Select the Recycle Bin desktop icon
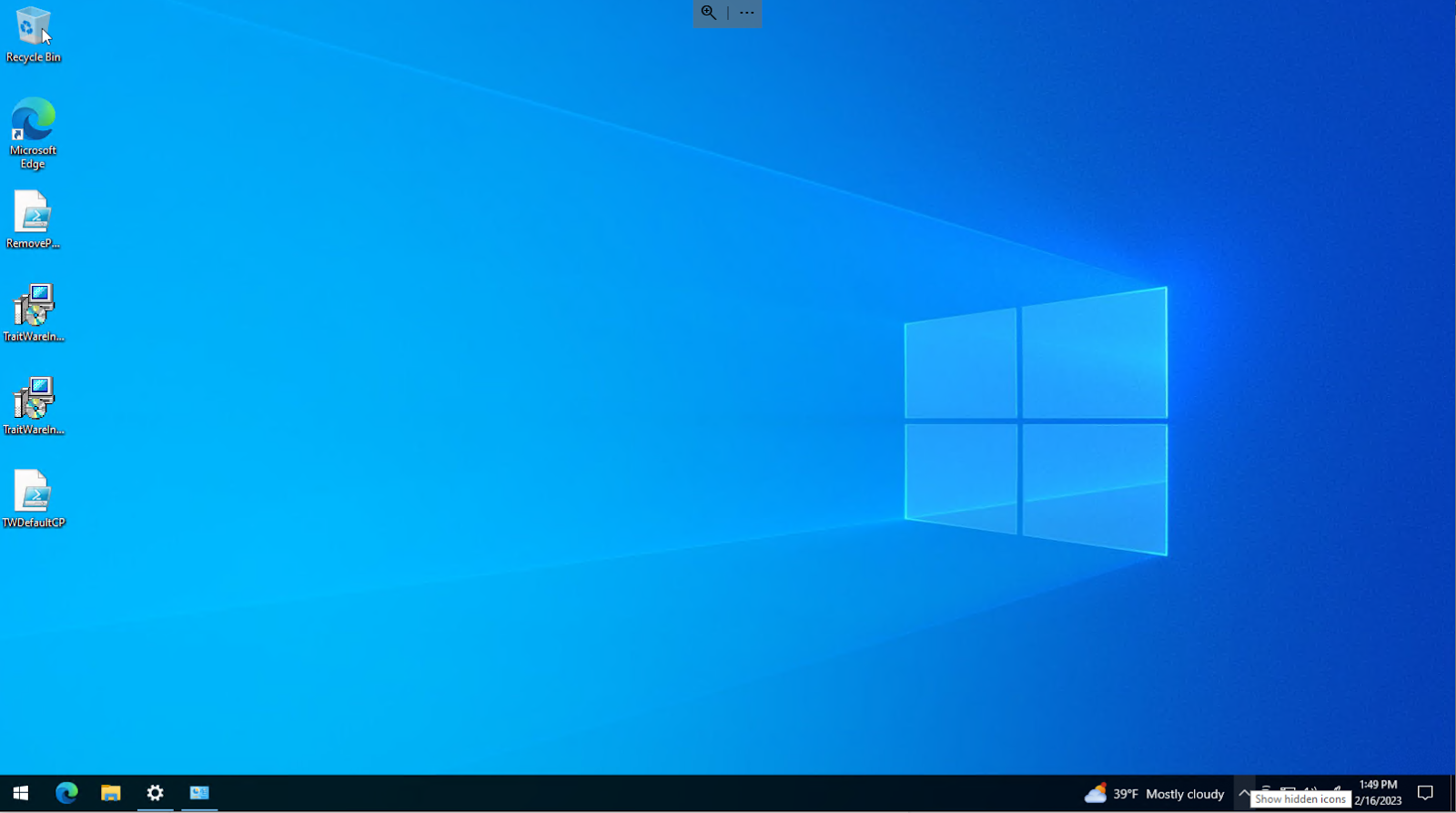The image size is (1456, 813). pyautogui.click(x=33, y=36)
